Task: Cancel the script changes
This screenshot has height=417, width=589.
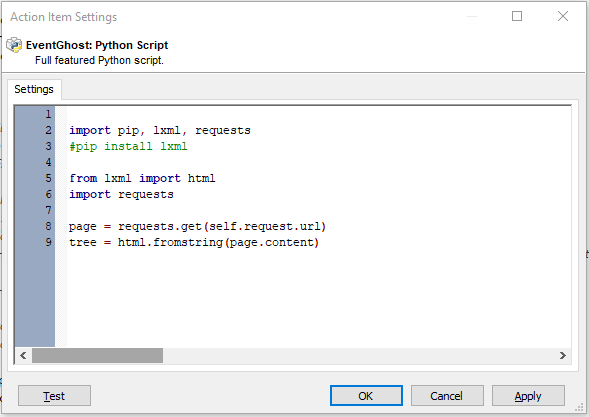Action: pyautogui.click(x=447, y=396)
